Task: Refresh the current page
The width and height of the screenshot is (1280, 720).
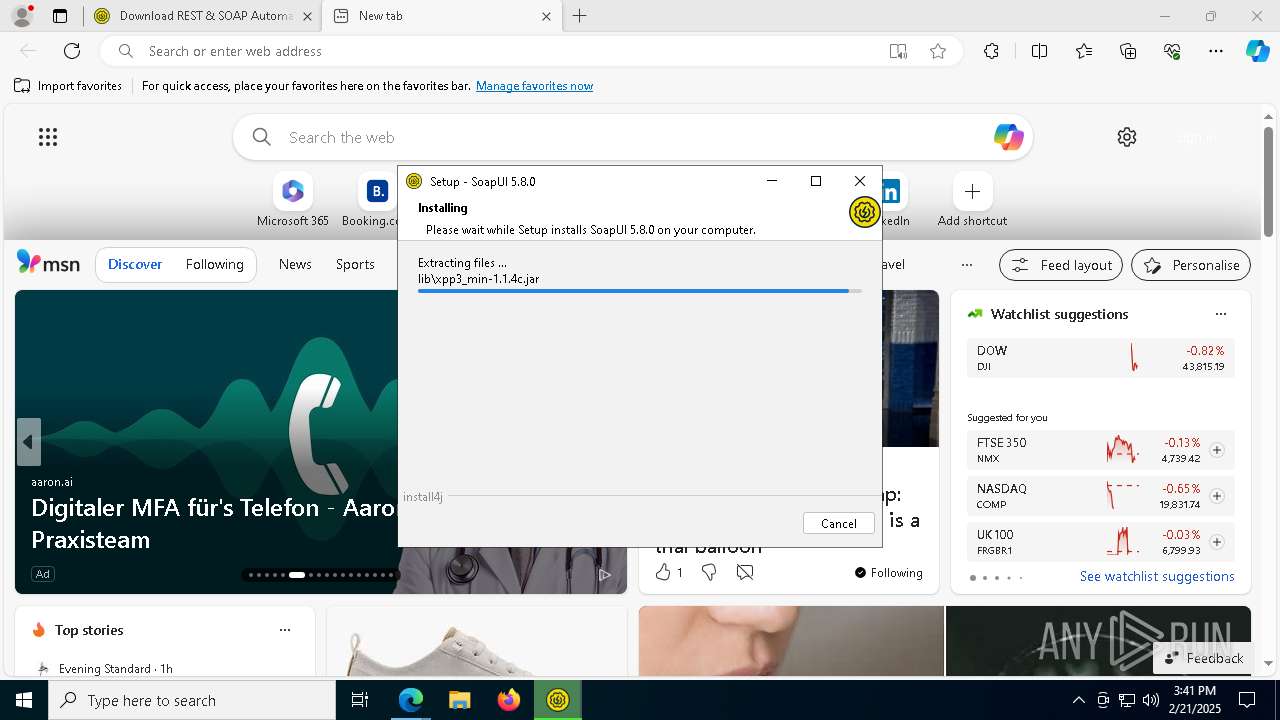Action: (72, 51)
